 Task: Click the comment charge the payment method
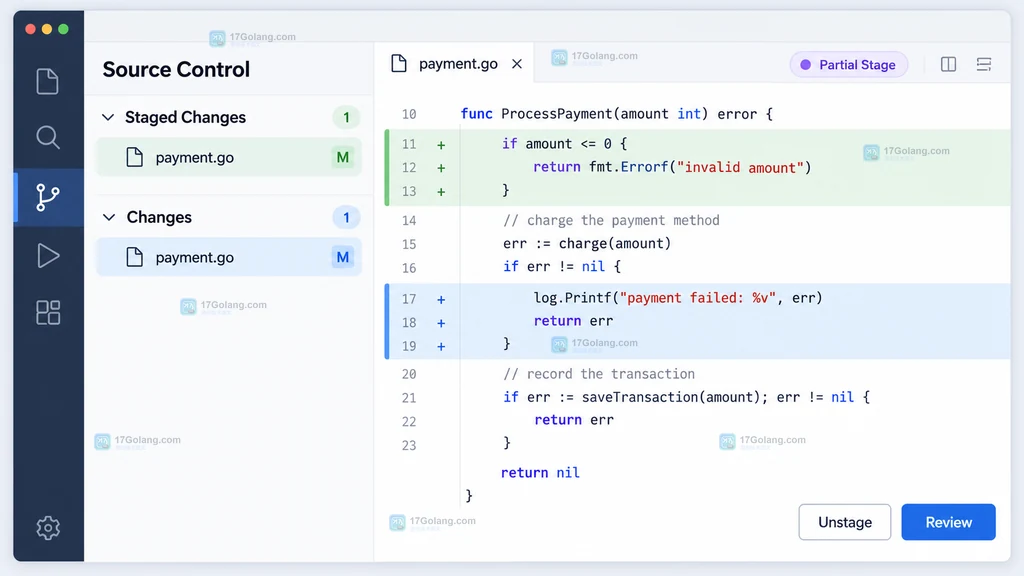(611, 221)
